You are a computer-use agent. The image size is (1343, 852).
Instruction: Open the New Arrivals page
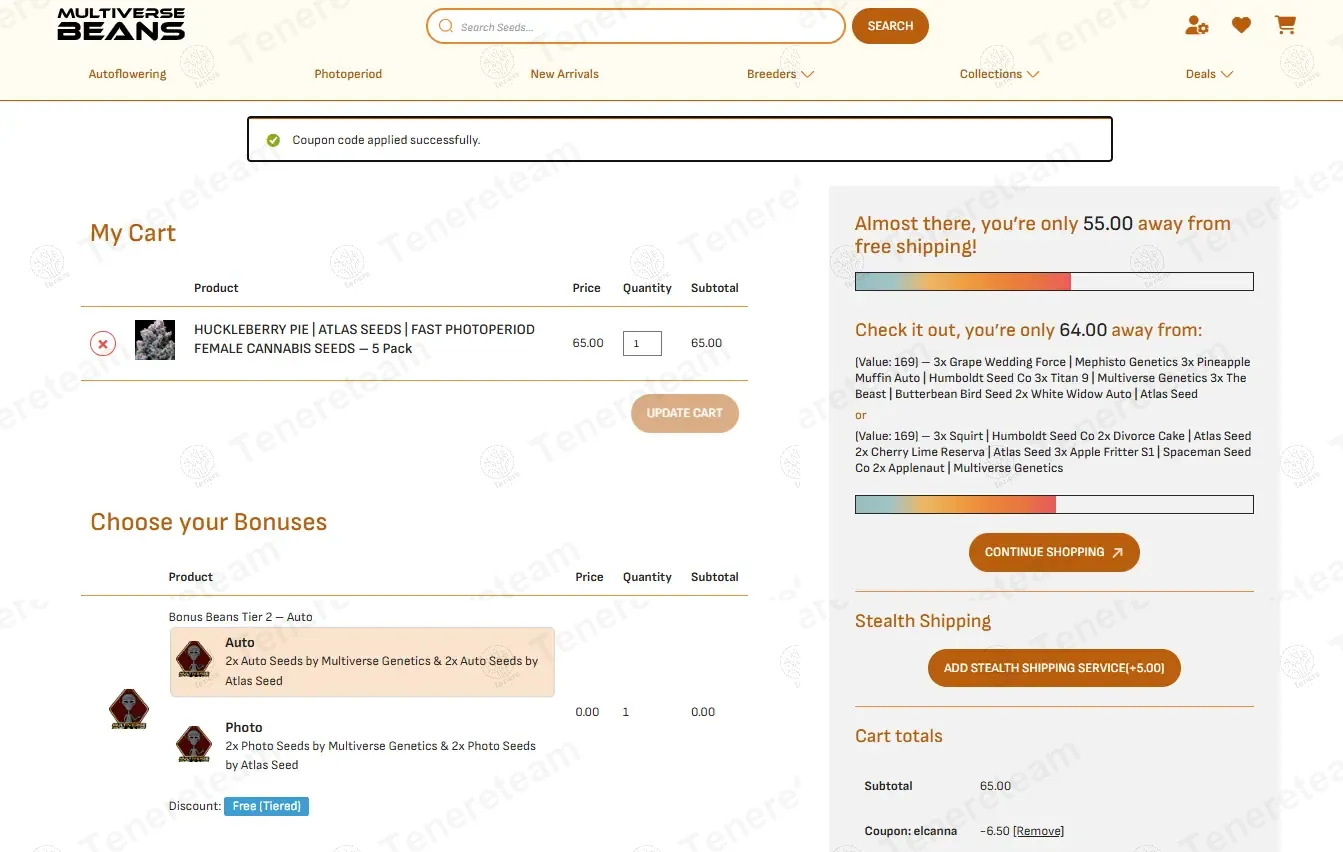tap(564, 74)
